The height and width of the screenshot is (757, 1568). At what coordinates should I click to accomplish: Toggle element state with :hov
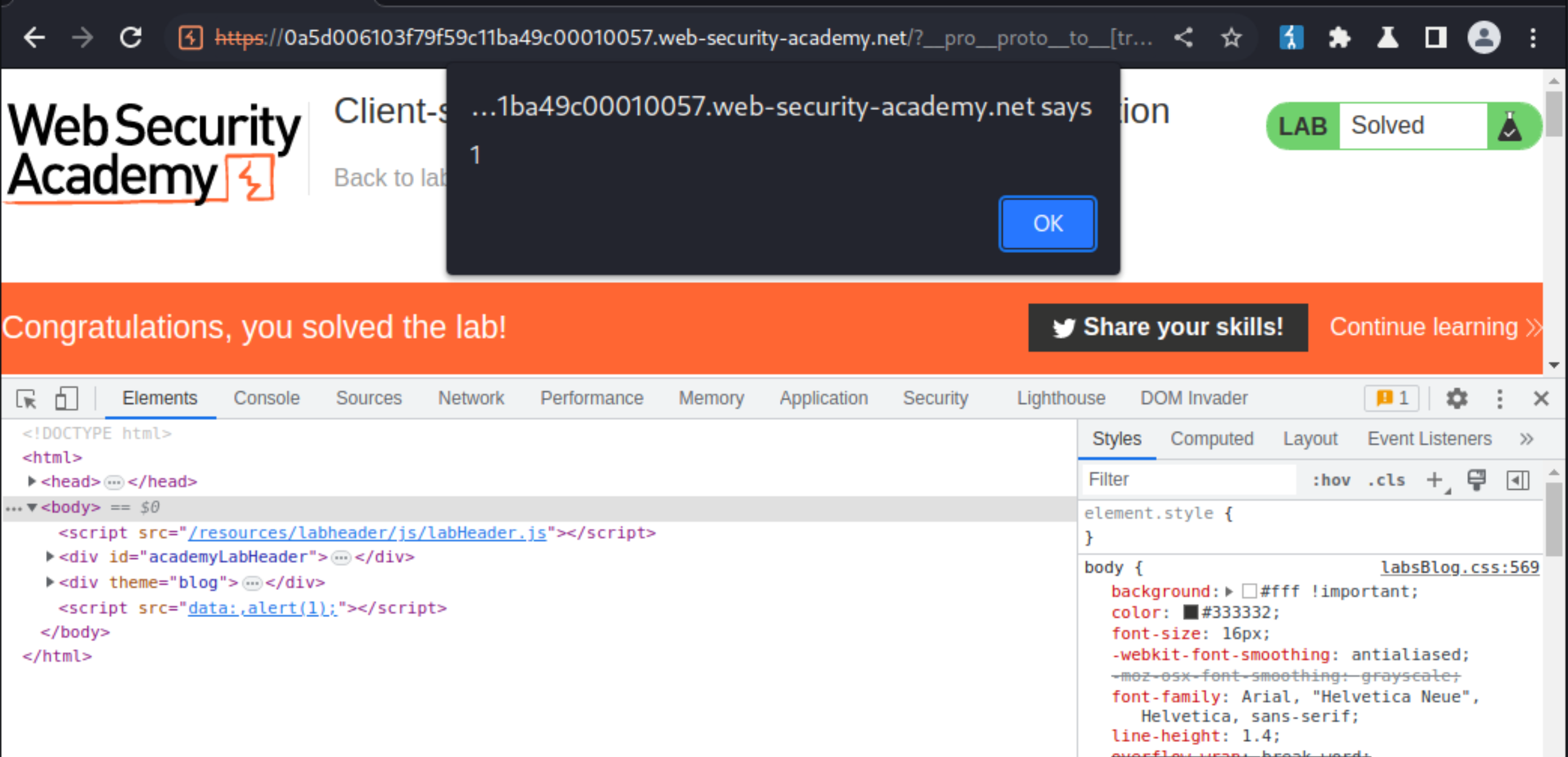tap(1331, 480)
